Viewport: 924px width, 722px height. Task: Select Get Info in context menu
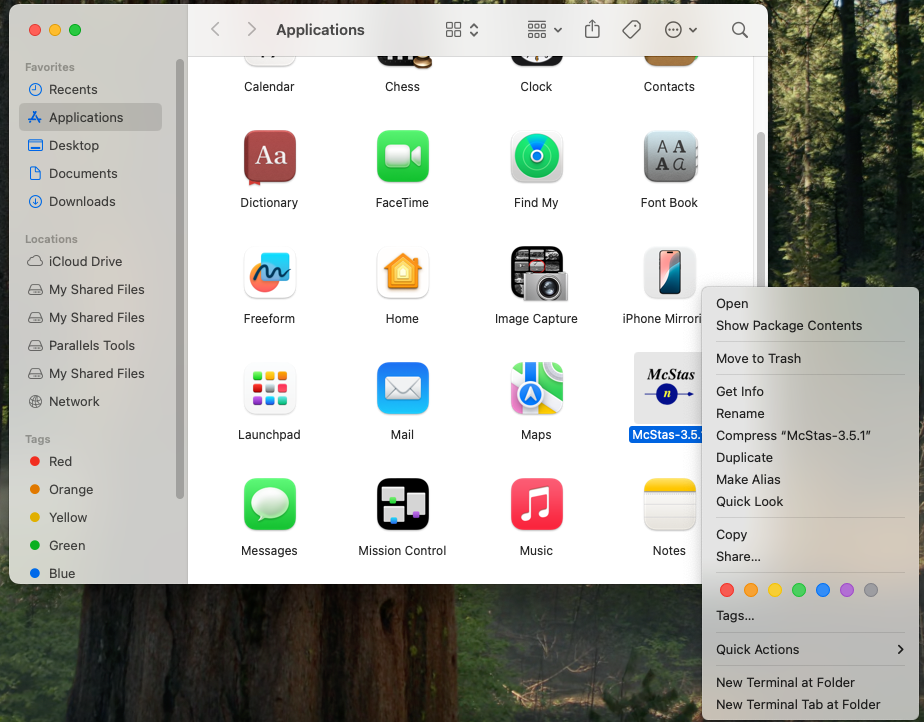pyautogui.click(x=739, y=391)
